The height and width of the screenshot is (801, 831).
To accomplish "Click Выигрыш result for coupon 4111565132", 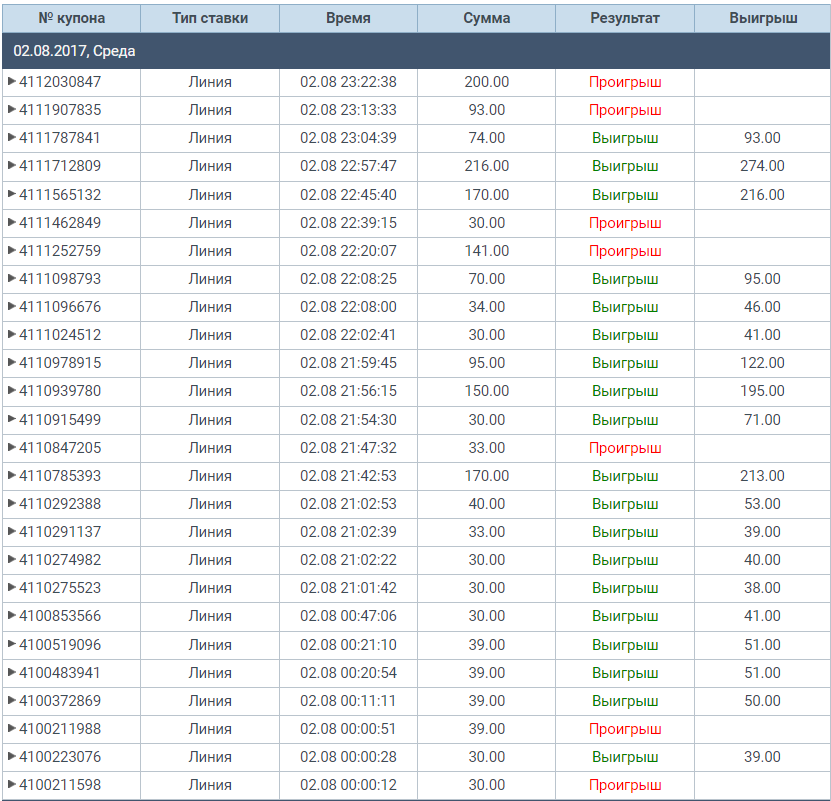I will coord(625,195).
